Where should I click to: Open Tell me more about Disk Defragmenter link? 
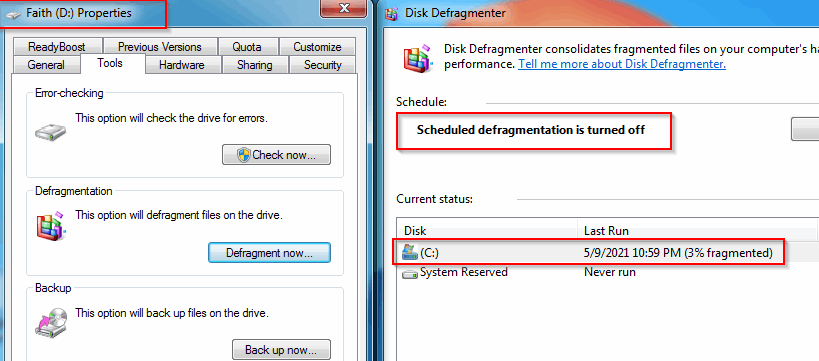click(622, 64)
